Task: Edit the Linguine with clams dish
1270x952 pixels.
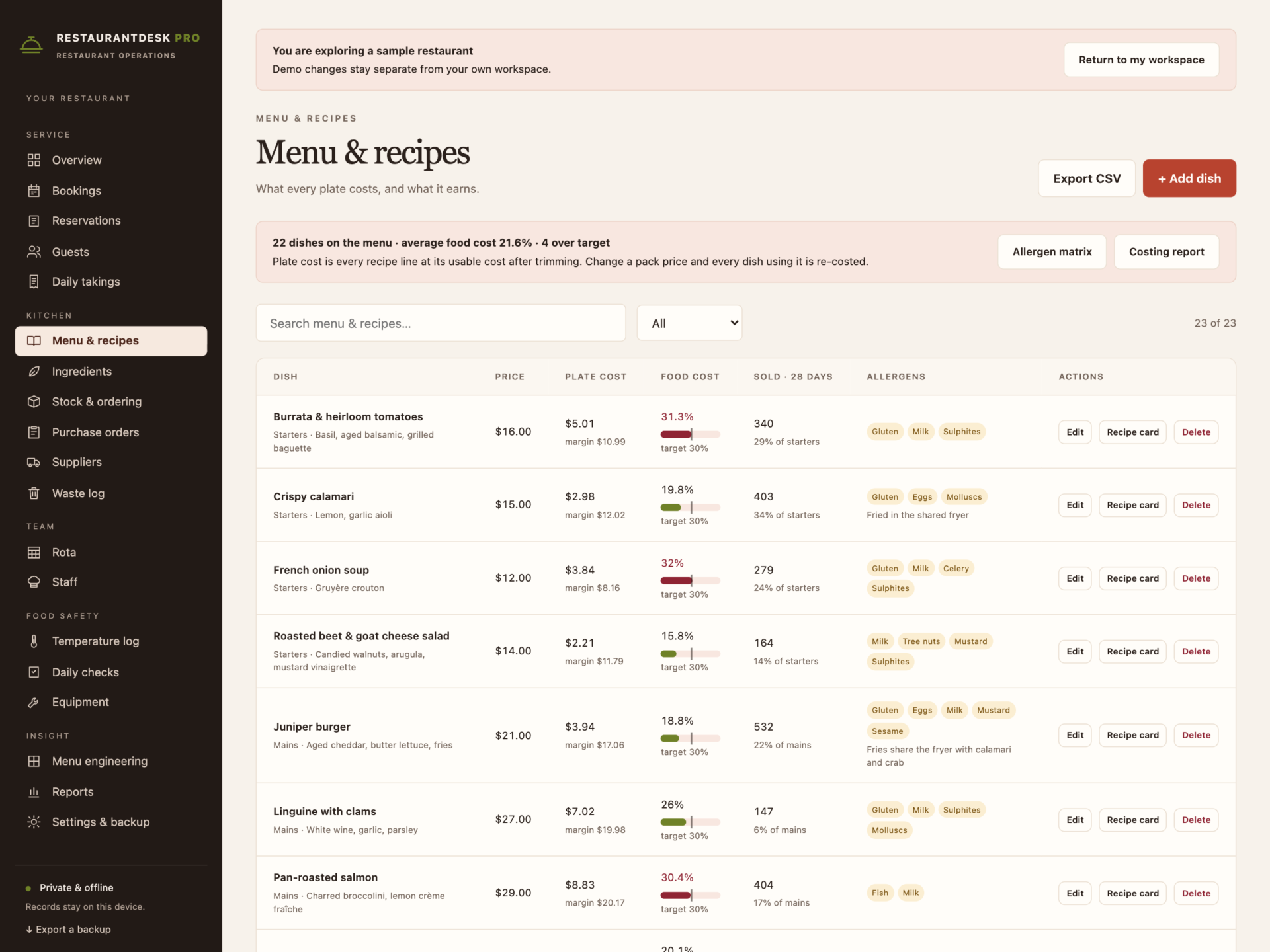Action: (x=1075, y=820)
